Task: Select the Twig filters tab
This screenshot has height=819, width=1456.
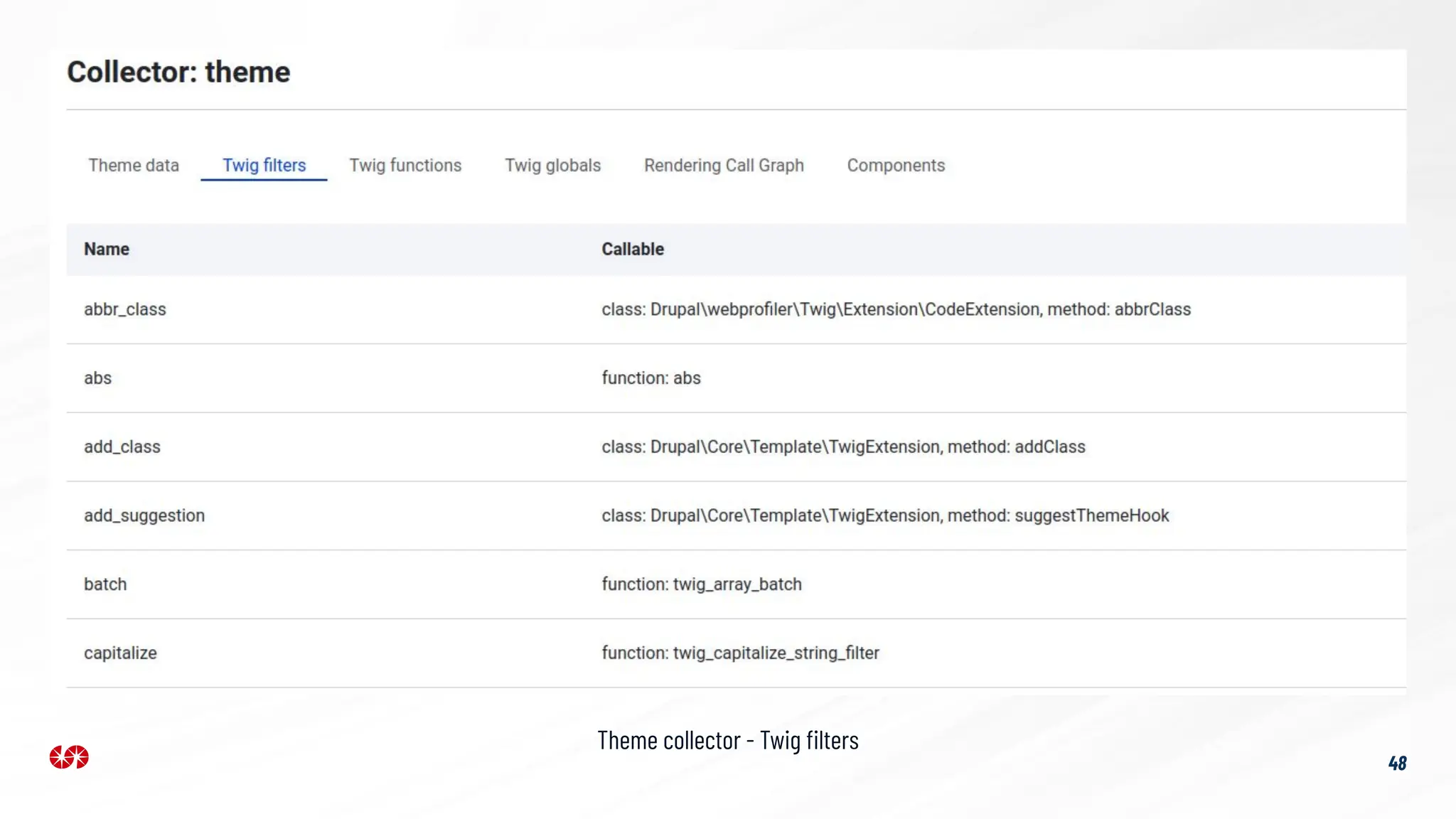Action: pos(264,166)
